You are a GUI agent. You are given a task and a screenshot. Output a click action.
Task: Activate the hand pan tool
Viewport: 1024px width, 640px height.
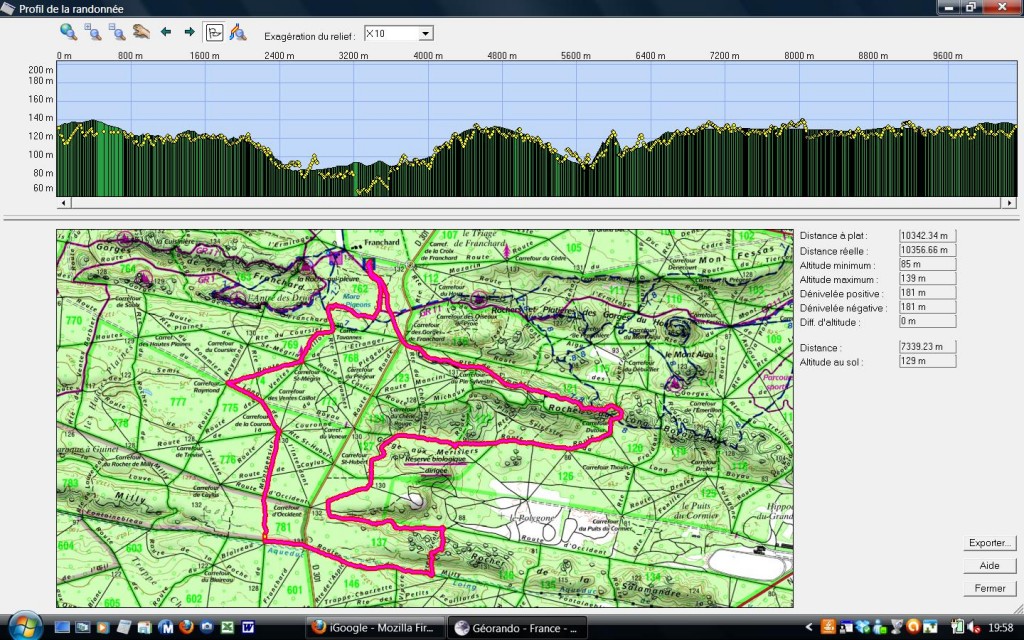coord(141,33)
